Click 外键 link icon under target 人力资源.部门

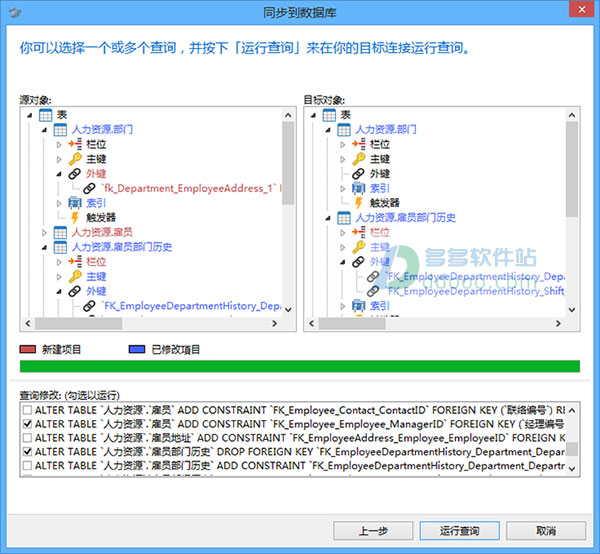click(x=358, y=174)
